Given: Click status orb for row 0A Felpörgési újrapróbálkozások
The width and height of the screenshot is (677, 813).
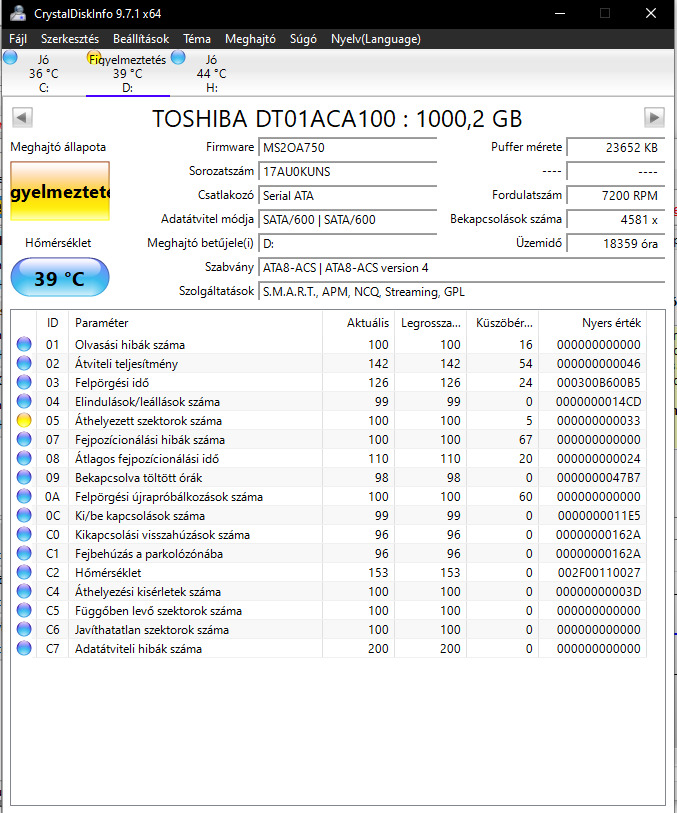Looking at the screenshot, I should (24, 496).
